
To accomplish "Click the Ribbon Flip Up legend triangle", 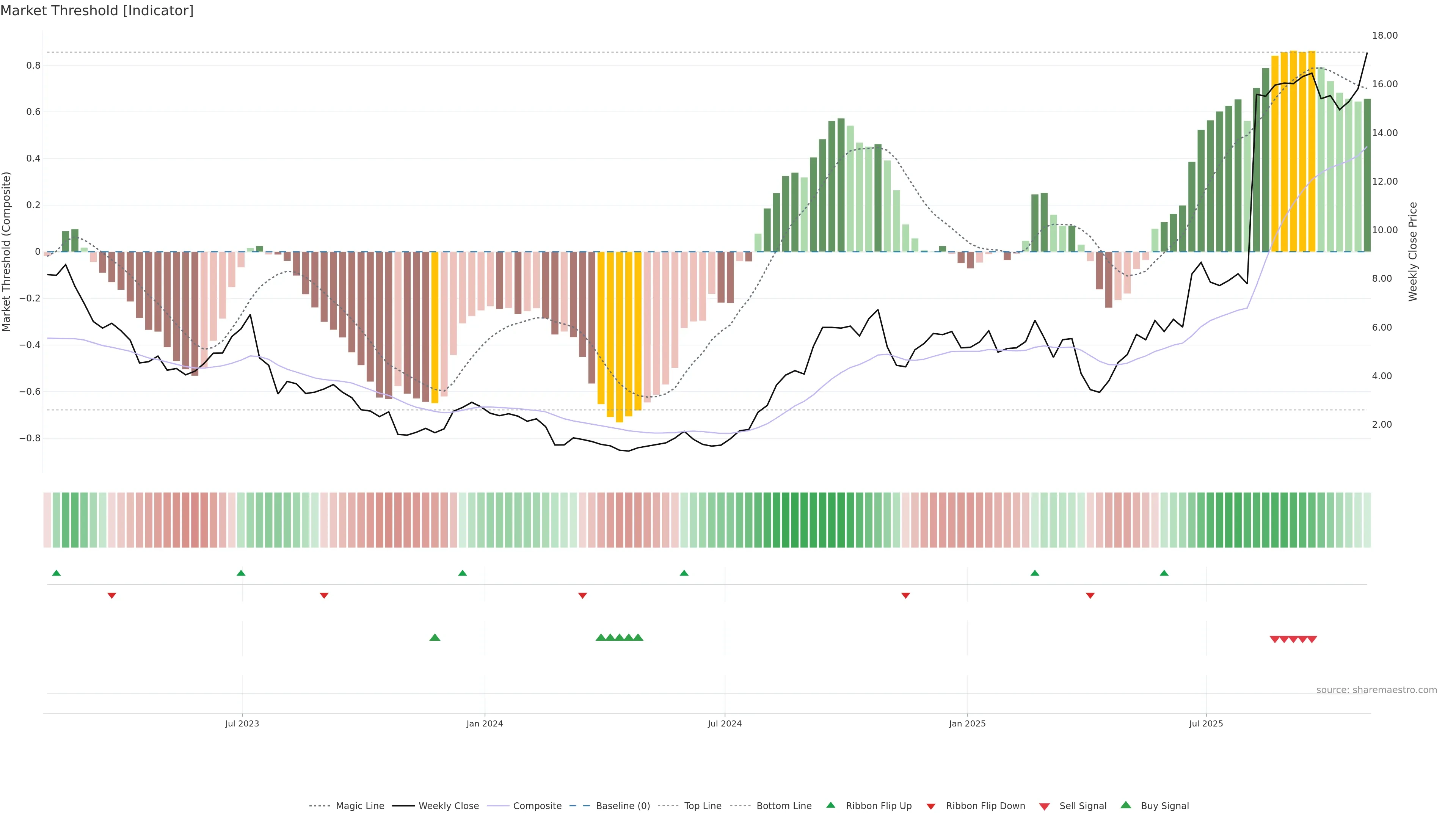I will point(830,805).
